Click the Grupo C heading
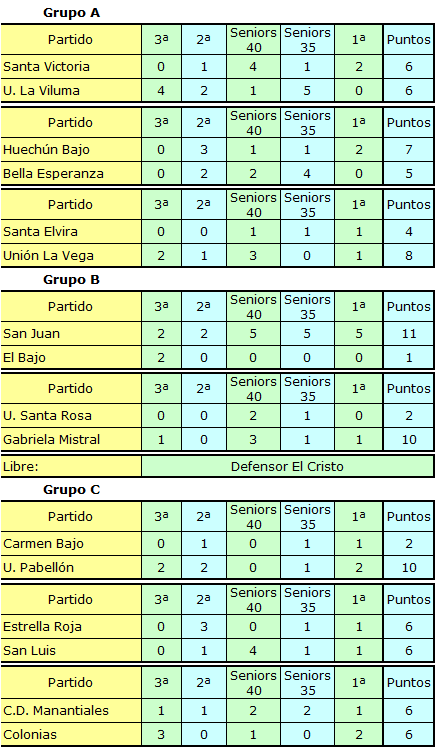Screen dimensions: 435x747 tap(71, 490)
